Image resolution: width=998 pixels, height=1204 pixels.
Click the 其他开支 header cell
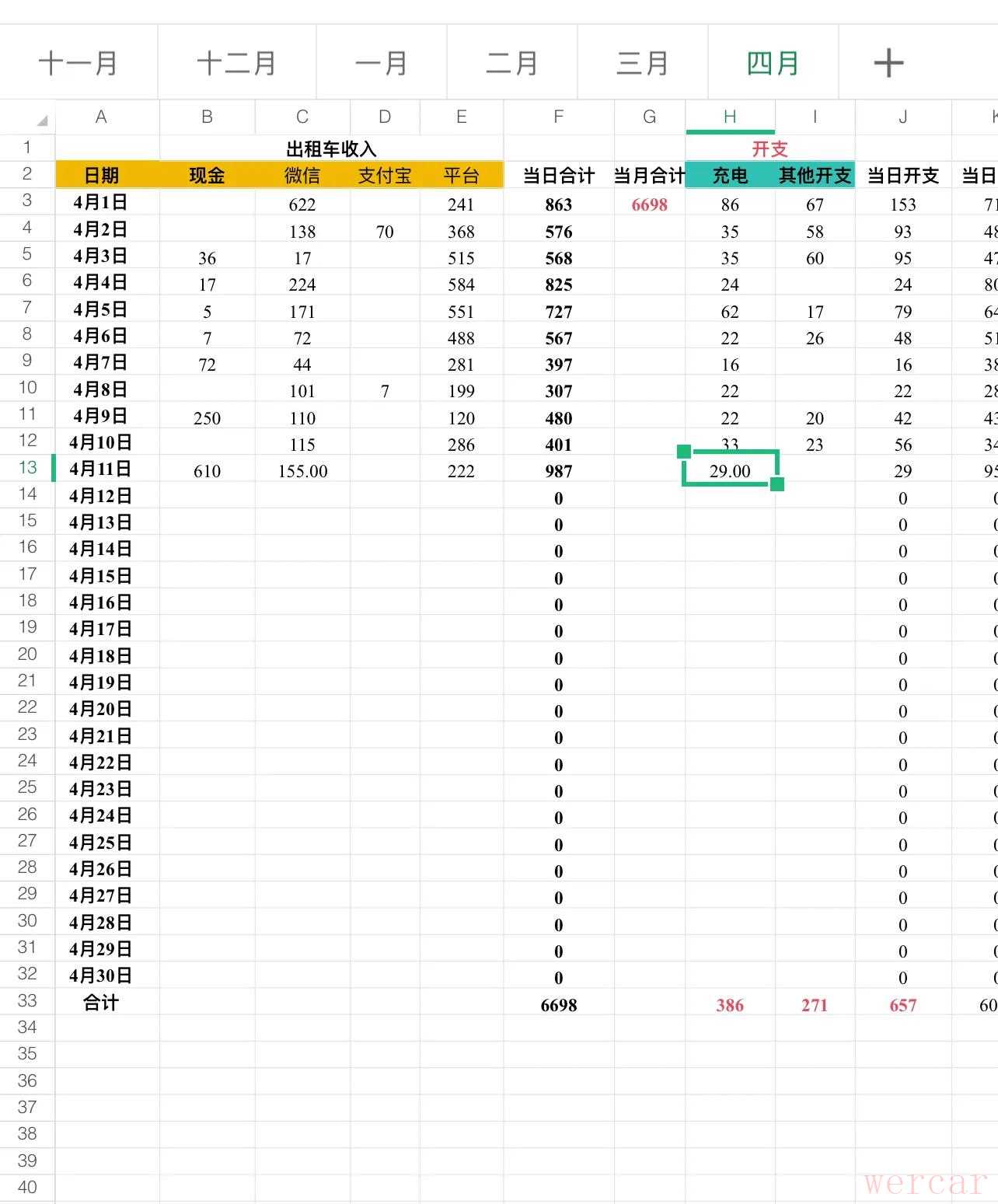click(815, 175)
